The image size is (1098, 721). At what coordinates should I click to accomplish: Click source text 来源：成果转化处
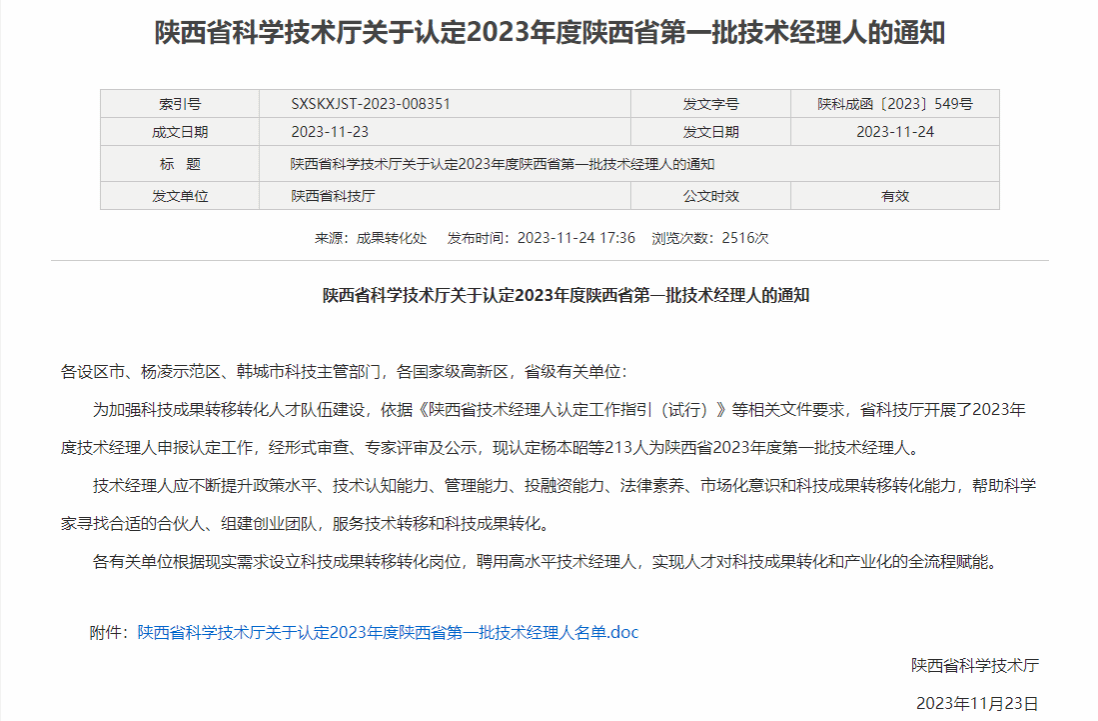[370, 238]
